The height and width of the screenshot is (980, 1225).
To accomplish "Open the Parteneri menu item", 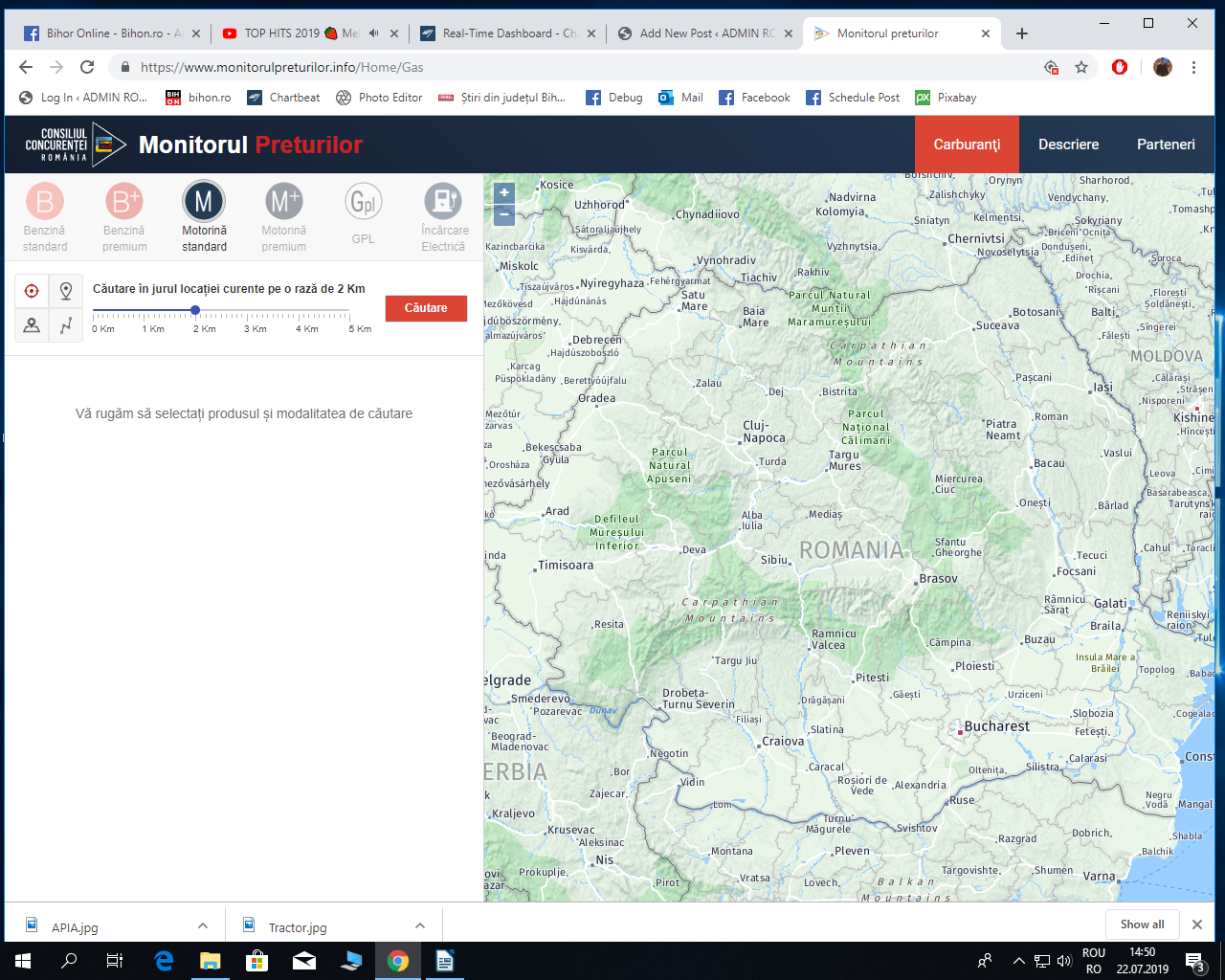I will [x=1166, y=145].
